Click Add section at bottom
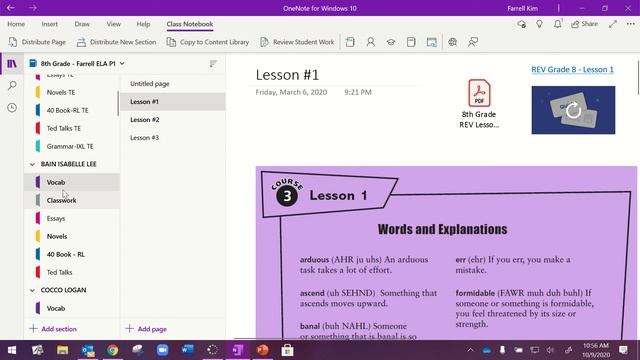 53,329
